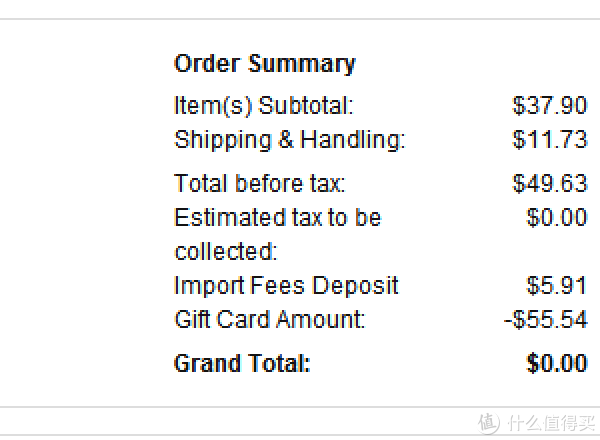600x440 pixels.
Task: Select the -$55.54 gift card amount
Action: 546,319
